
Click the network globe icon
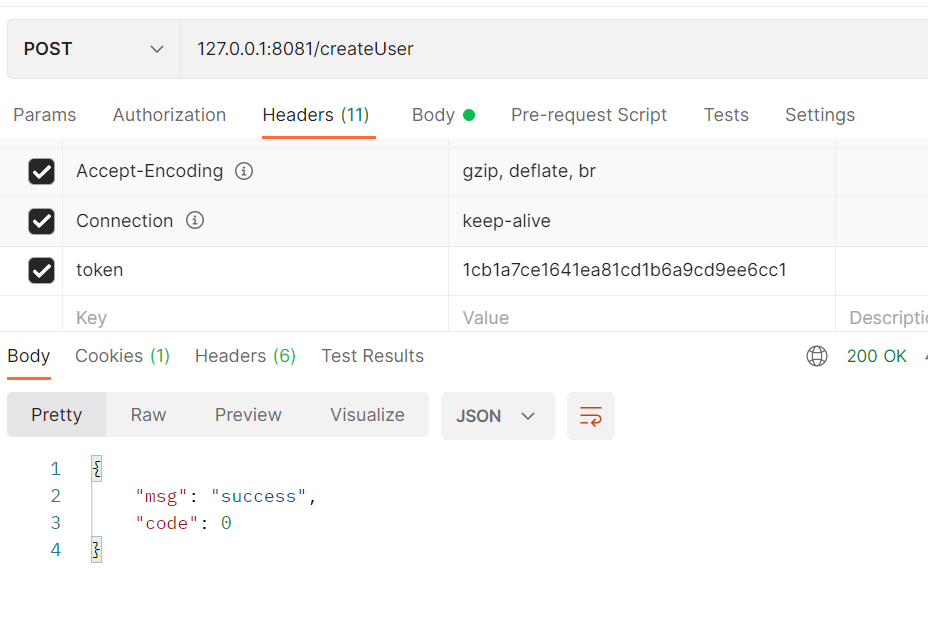(x=817, y=356)
